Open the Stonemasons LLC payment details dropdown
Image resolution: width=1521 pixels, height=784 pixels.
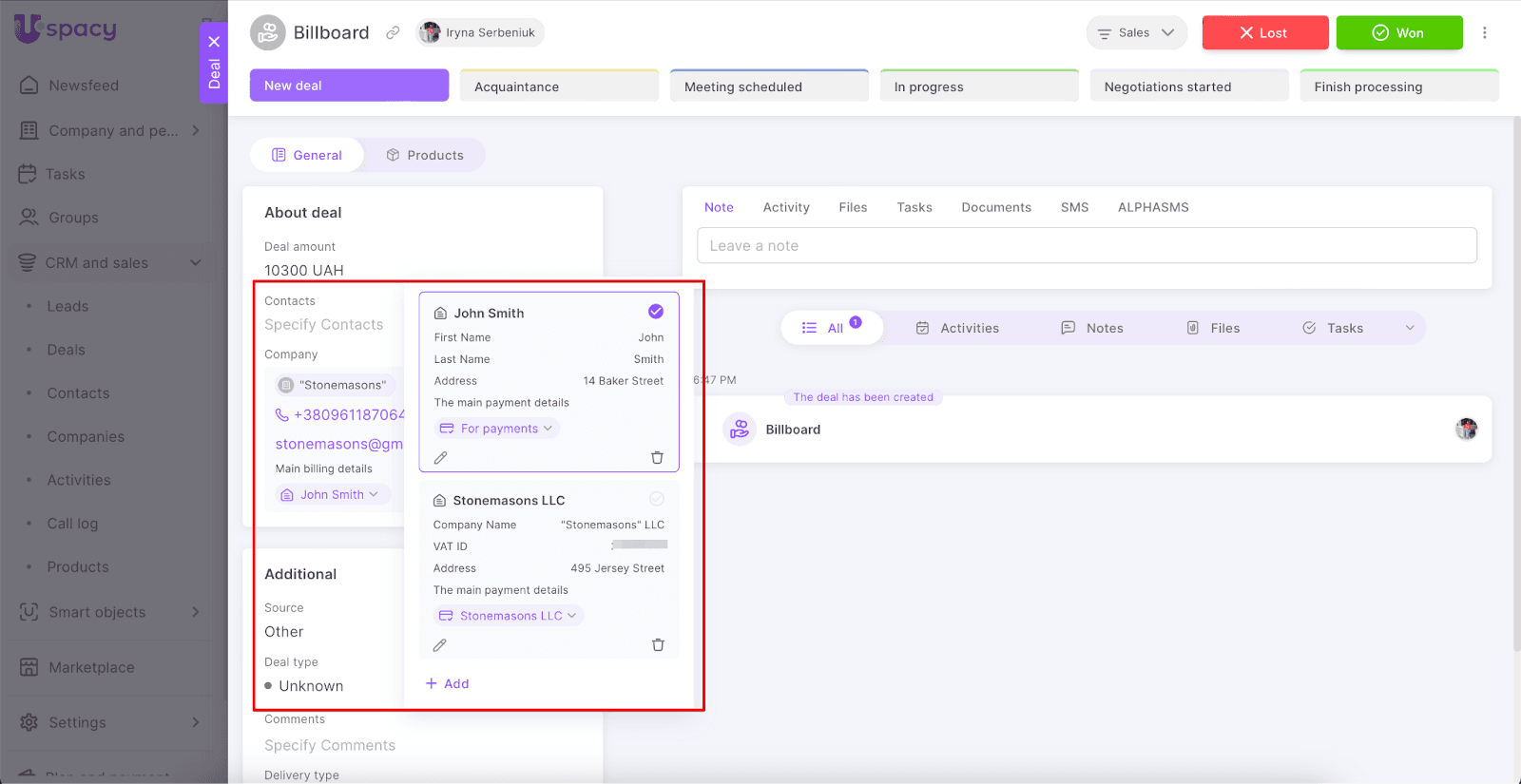[x=509, y=616]
